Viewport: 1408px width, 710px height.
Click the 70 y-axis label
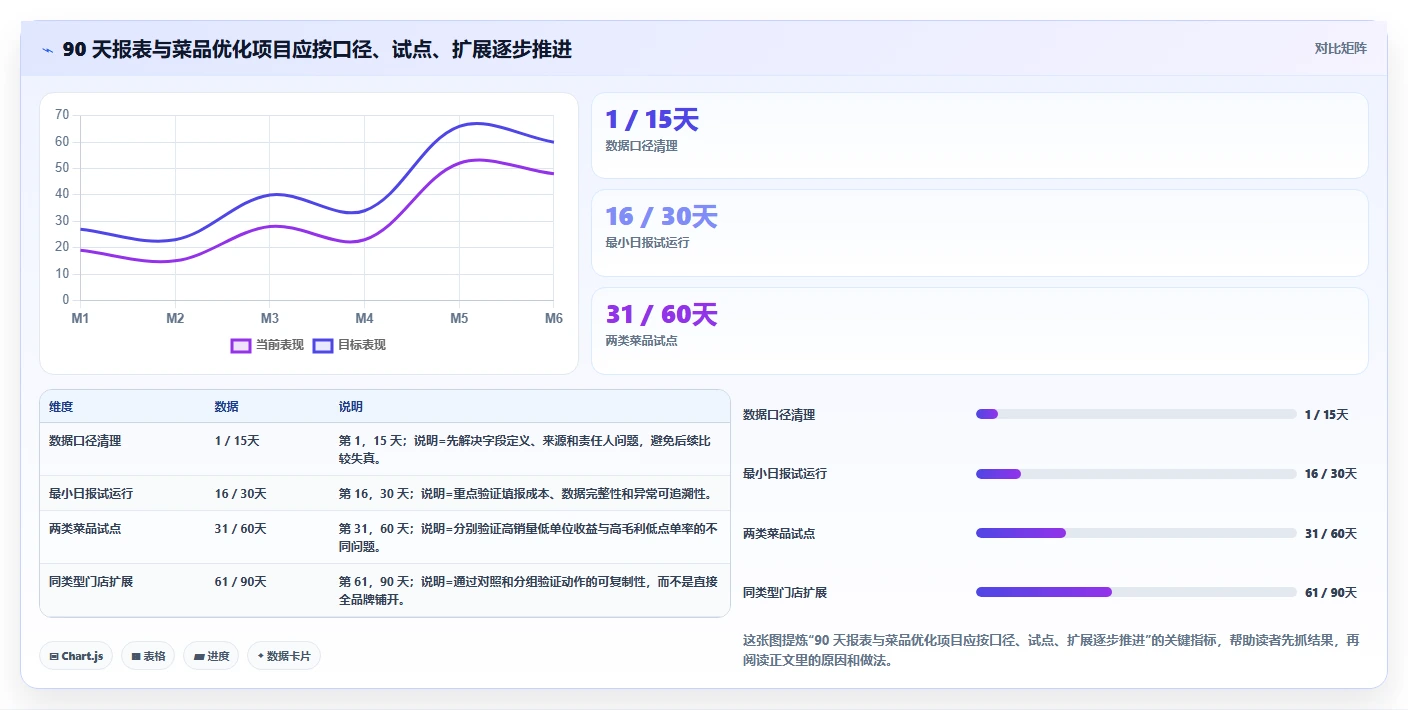tap(62, 115)
